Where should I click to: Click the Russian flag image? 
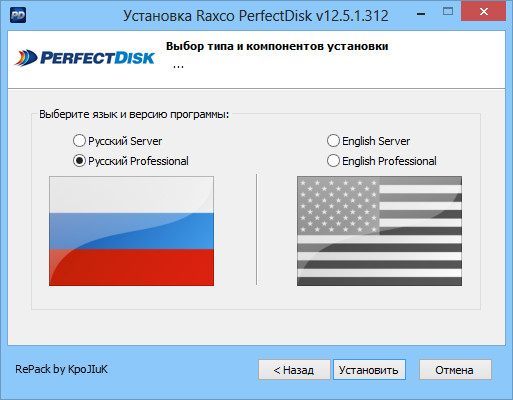(x=131, y=231)
